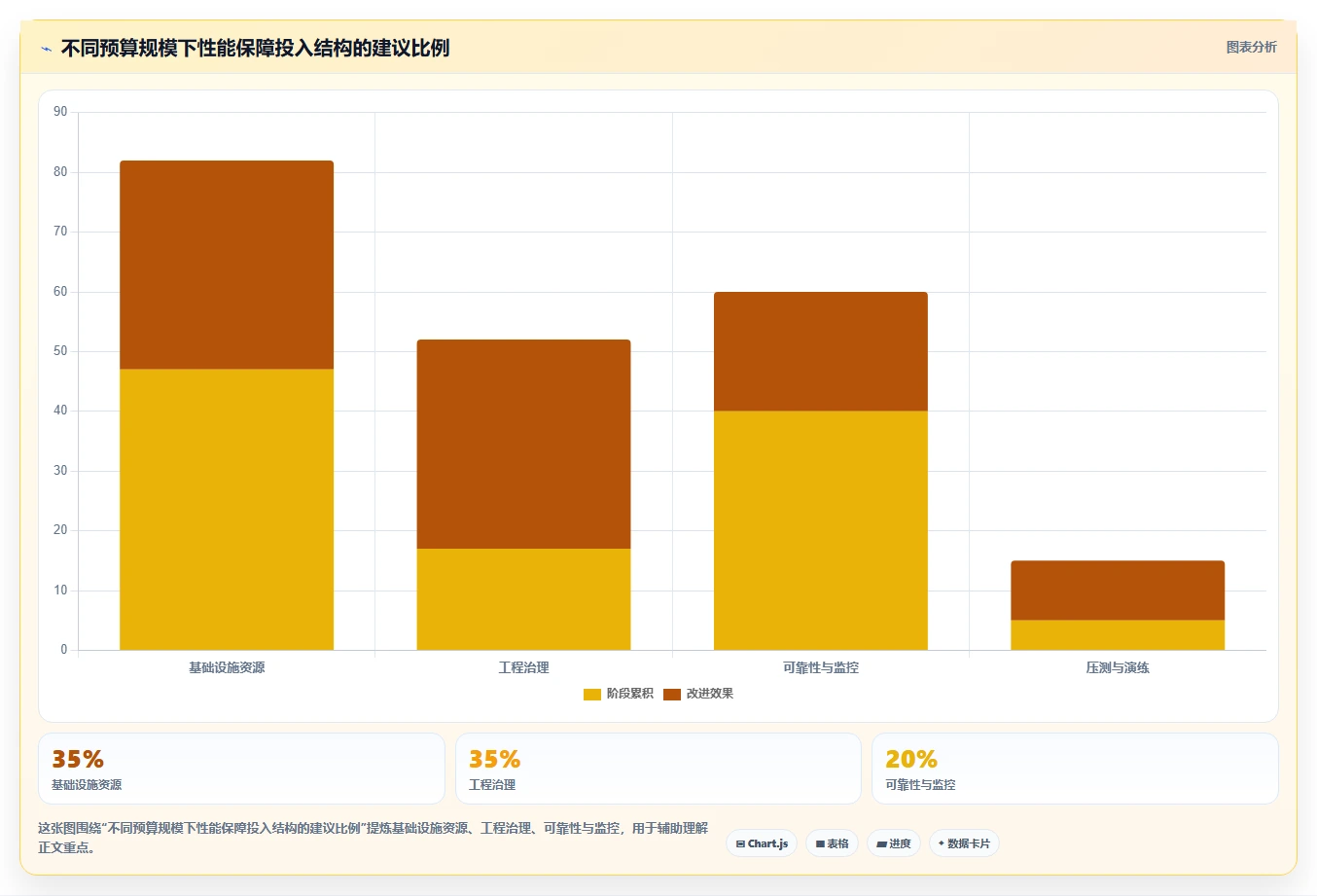Click the 压测与演练 x-axis label
Image resolution: width=1317 pixels, height=896 pixels.
click(x=1118, y=667)
